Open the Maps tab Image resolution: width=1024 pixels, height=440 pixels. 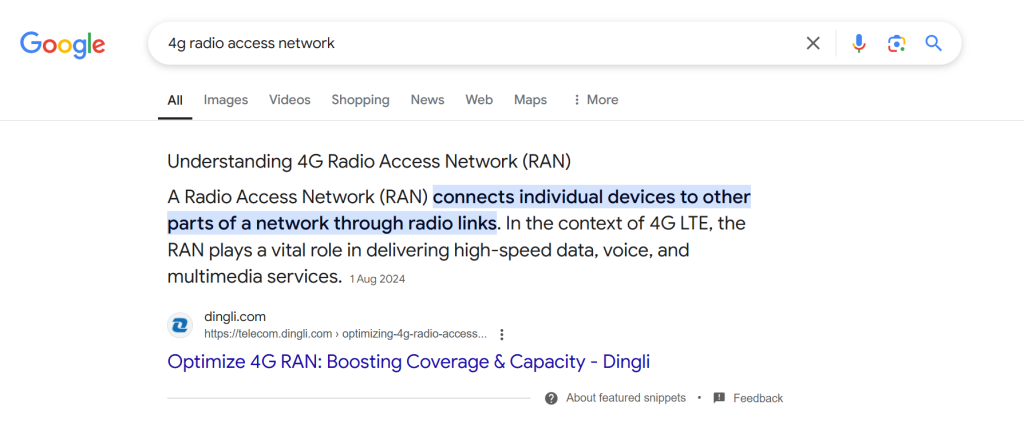[530, 100]
